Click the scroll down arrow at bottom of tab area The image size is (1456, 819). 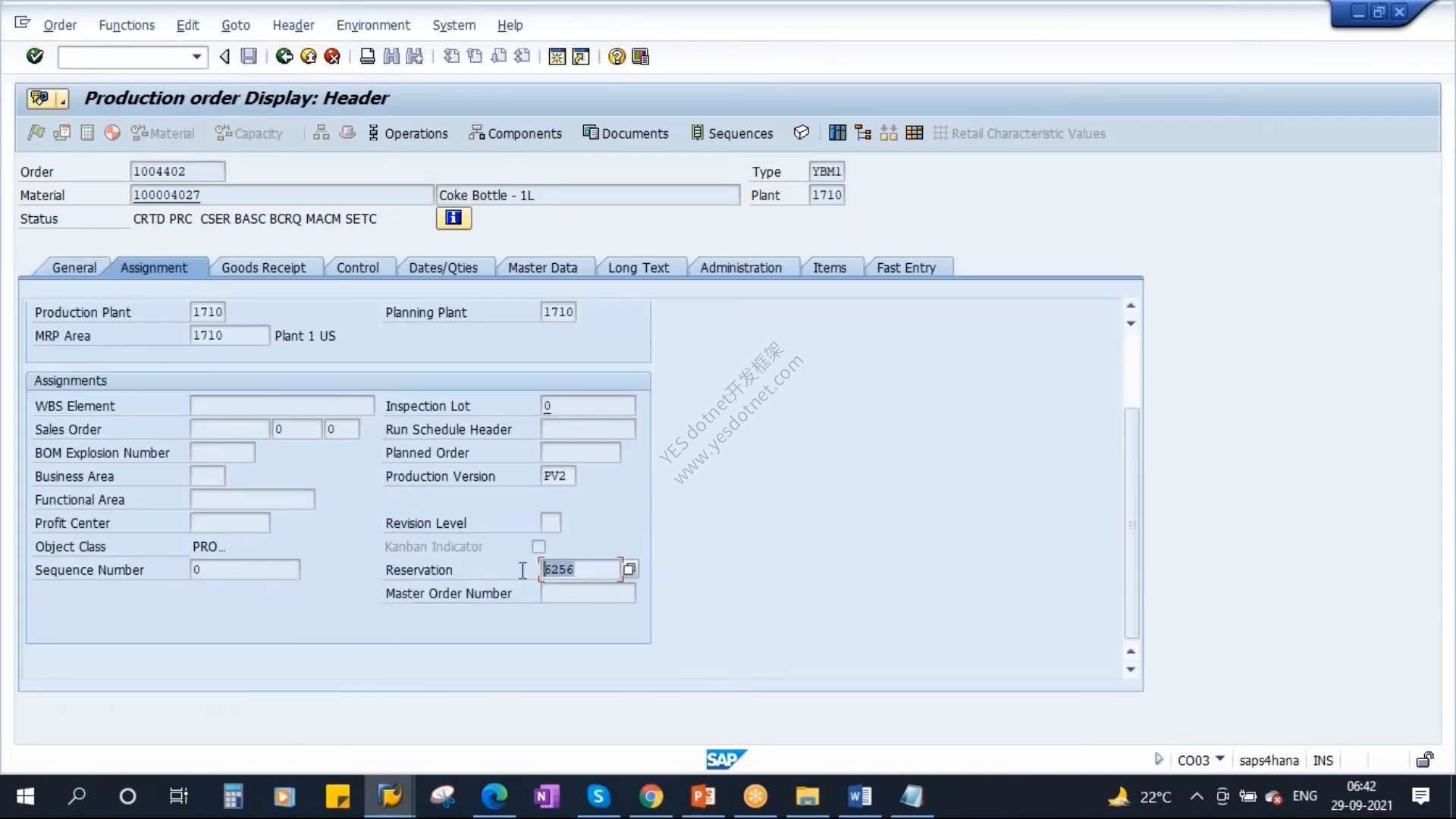(x=1131, y=670)
